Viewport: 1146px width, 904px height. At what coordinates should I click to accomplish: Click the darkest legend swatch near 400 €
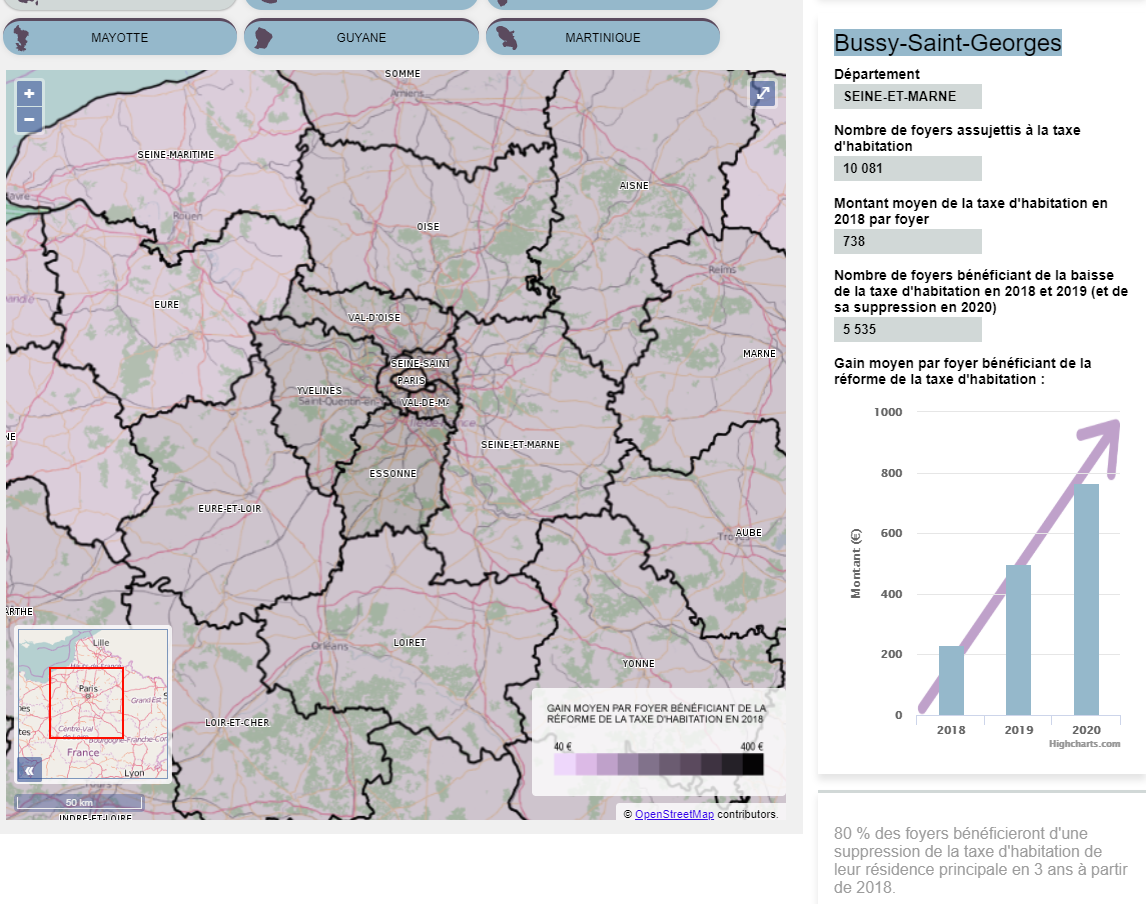pyautogui.click(x=752, y=765)
